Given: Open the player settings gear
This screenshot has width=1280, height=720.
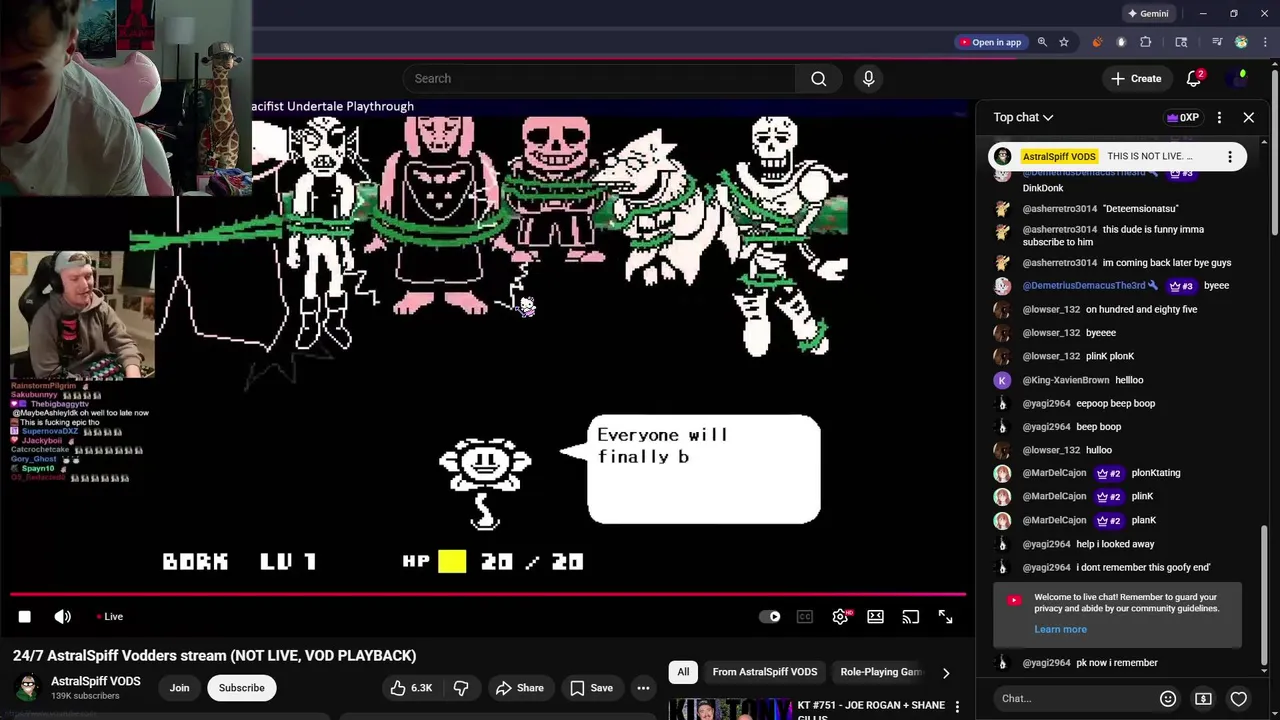Looking at the screenshot, I should tap(840, 617).
